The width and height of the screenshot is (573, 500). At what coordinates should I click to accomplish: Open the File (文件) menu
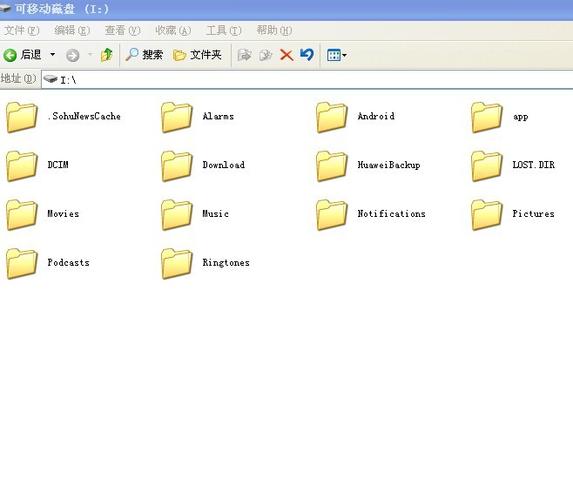(22, 30)
